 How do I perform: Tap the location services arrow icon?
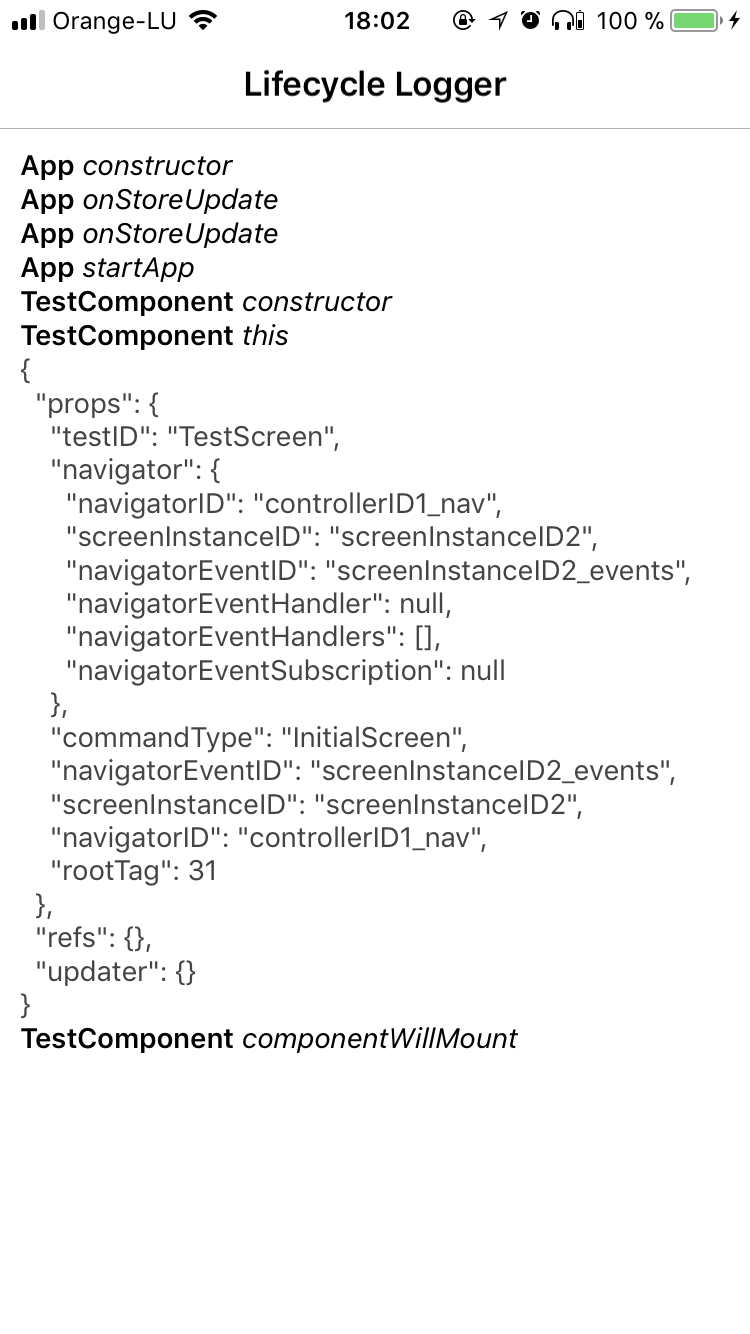point(499,19)
